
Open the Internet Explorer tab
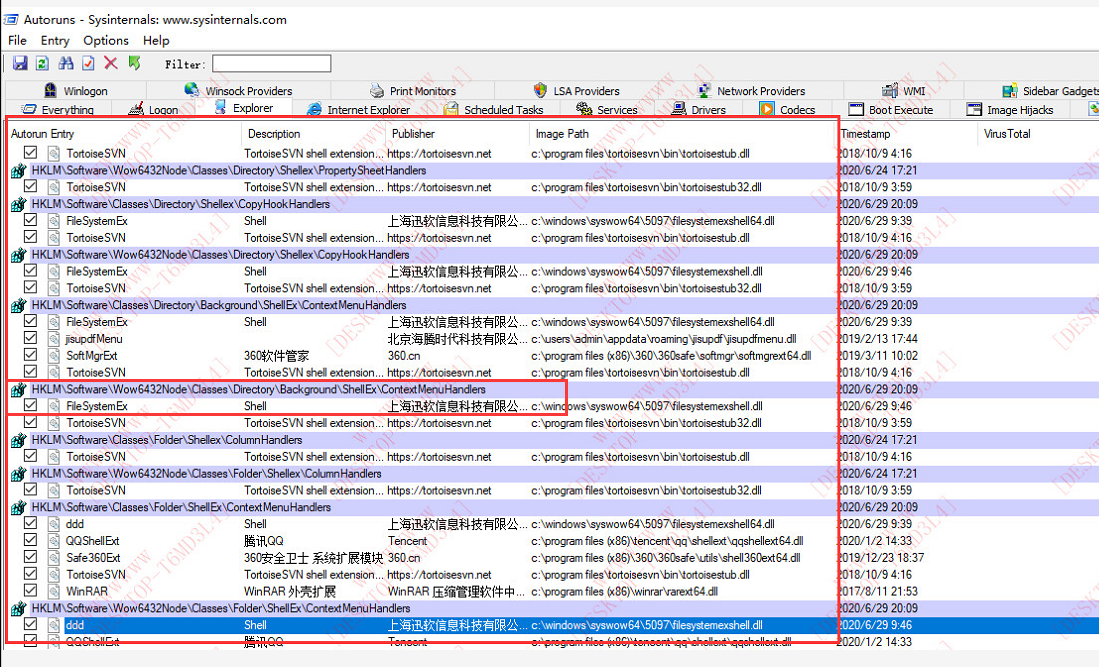[358, 109]
